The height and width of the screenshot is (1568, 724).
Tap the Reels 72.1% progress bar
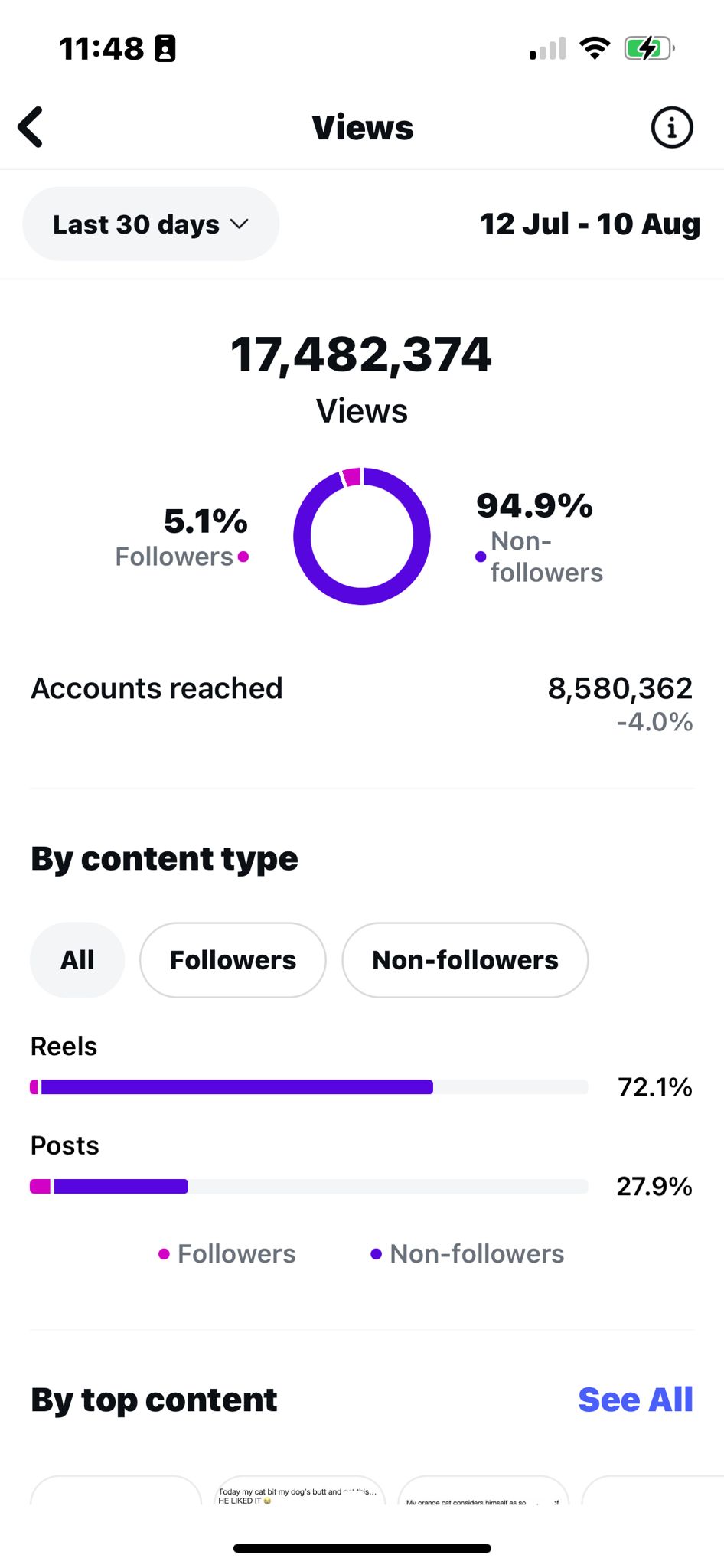pyautogui.click(x=308, y=1086)
